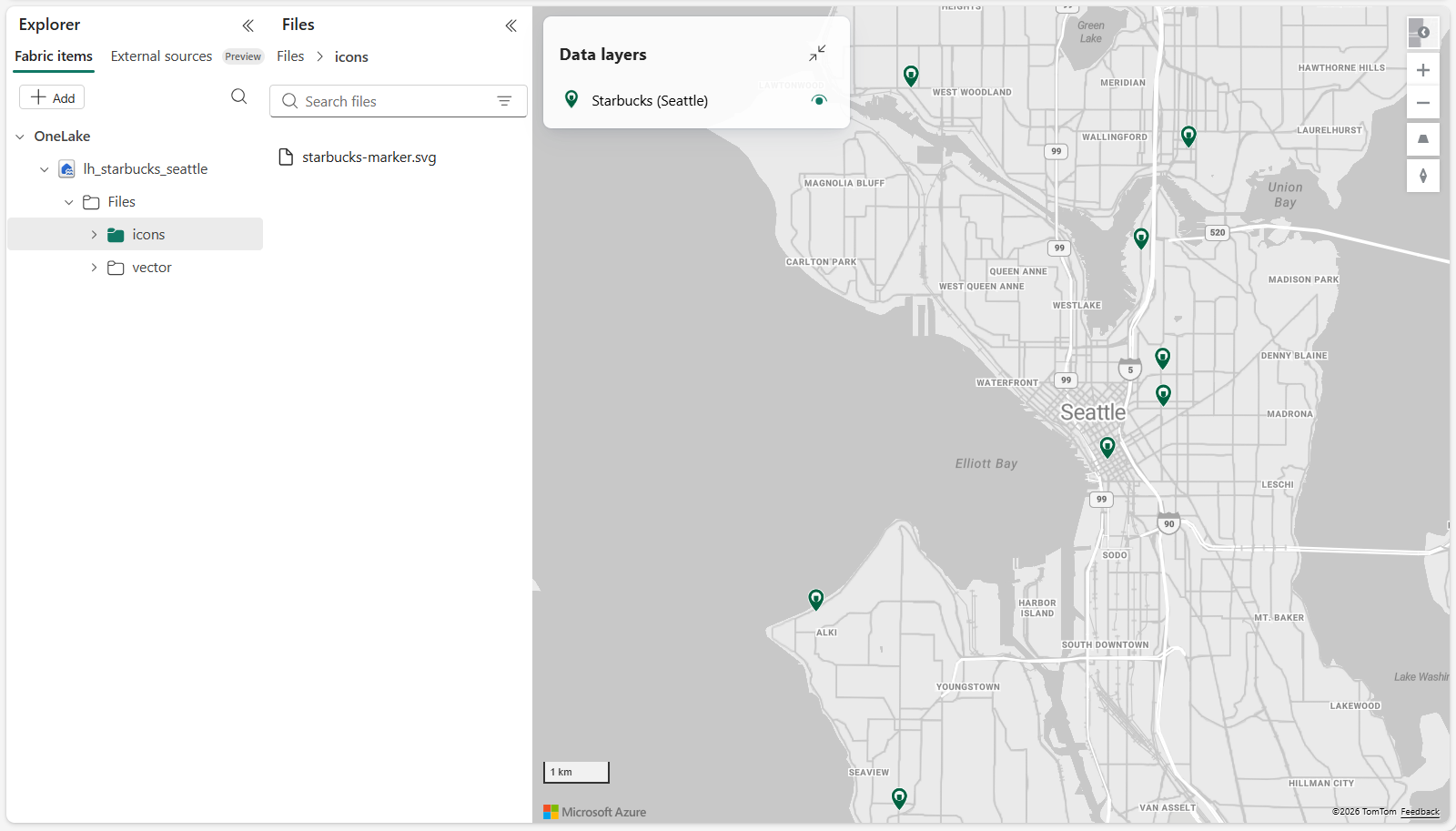Image resolution: width=1456 pixels, height=831 pixels.
Task: Reset map rotation with the compass
Action: pyautogui.click(x=1423, y=176)
